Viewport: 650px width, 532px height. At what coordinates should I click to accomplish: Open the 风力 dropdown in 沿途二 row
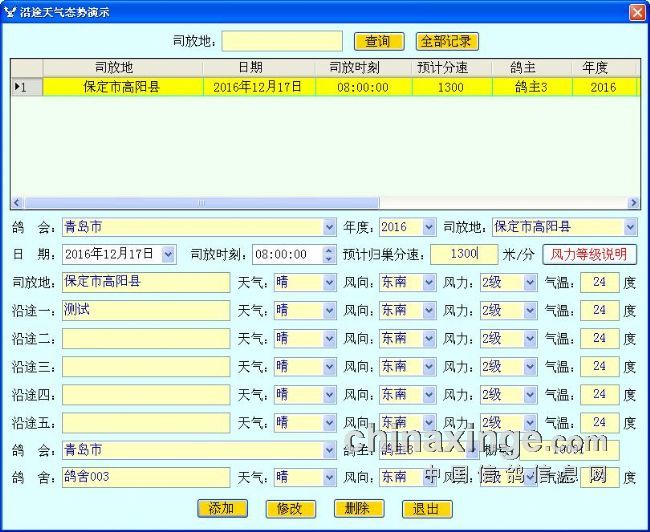530,339
